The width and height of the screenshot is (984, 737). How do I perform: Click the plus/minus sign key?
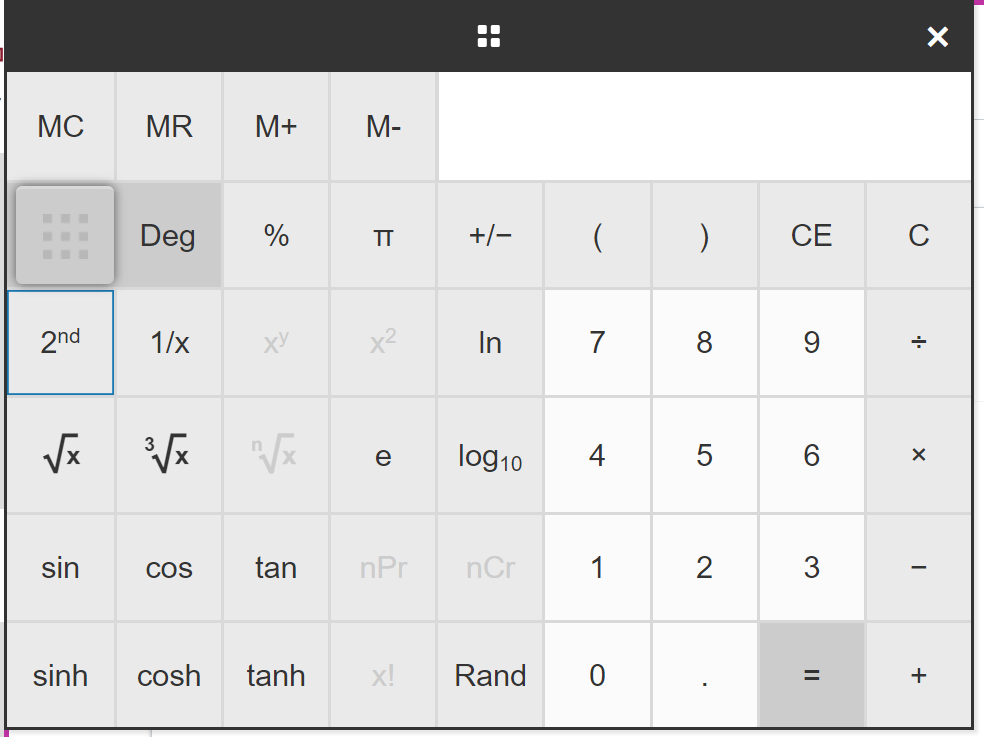(x=490, y=236)
